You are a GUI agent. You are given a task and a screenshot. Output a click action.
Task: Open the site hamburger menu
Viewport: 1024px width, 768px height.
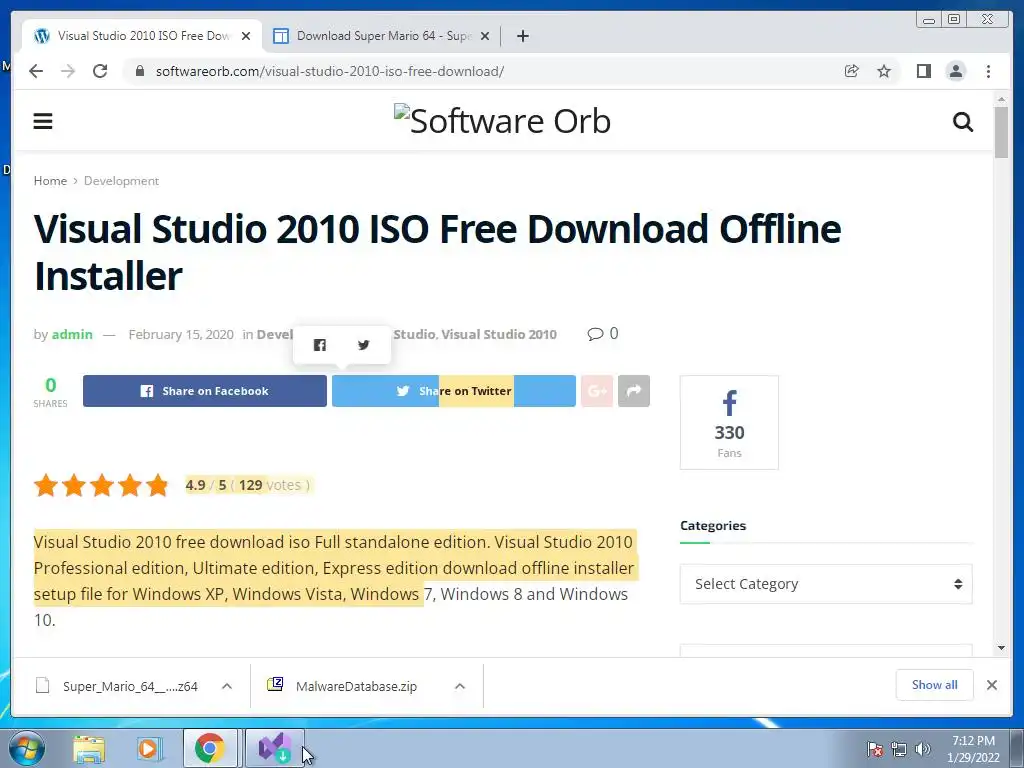[x=43, y=121]
